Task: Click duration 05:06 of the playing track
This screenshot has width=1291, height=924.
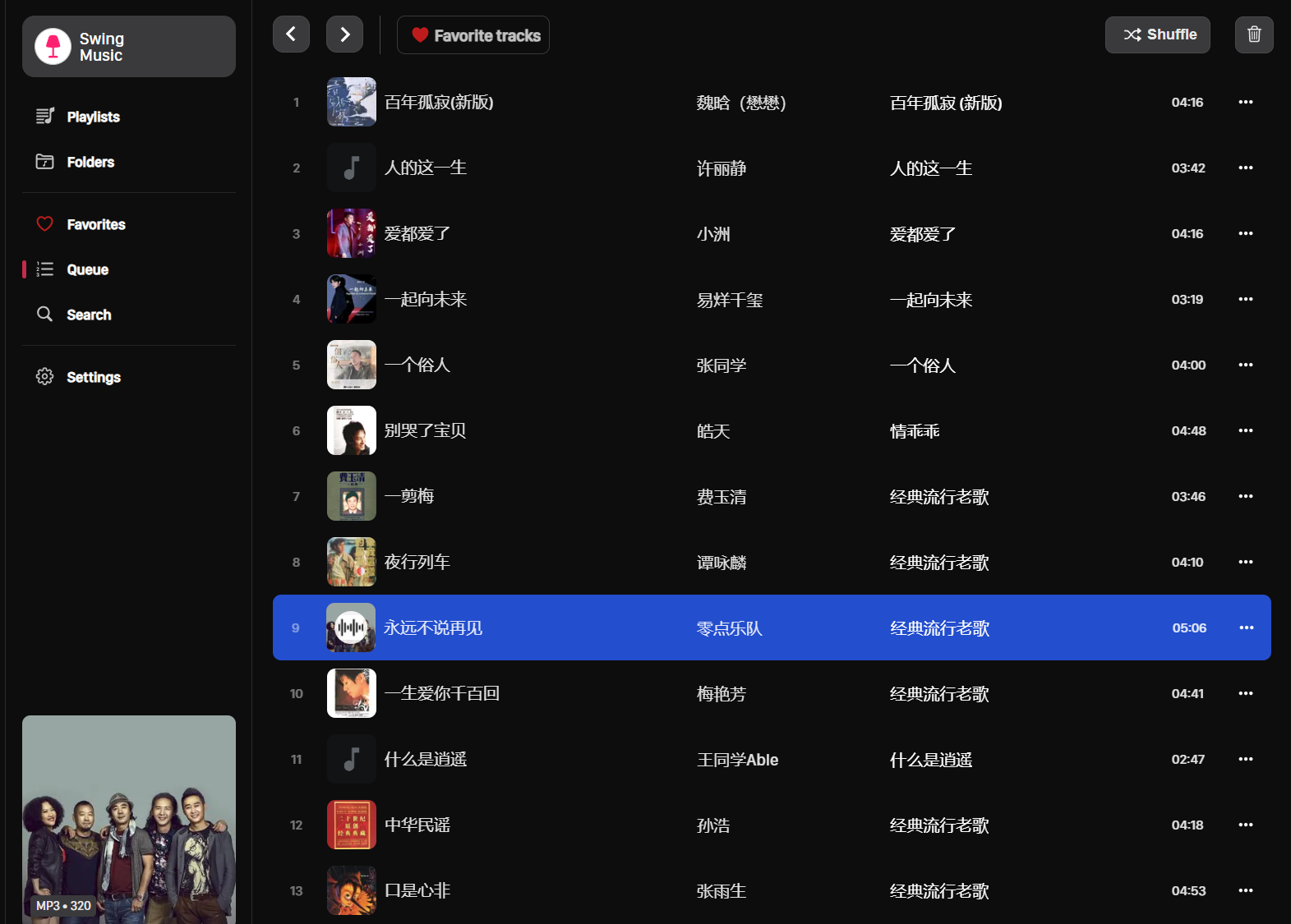Action: [1189, 627]
